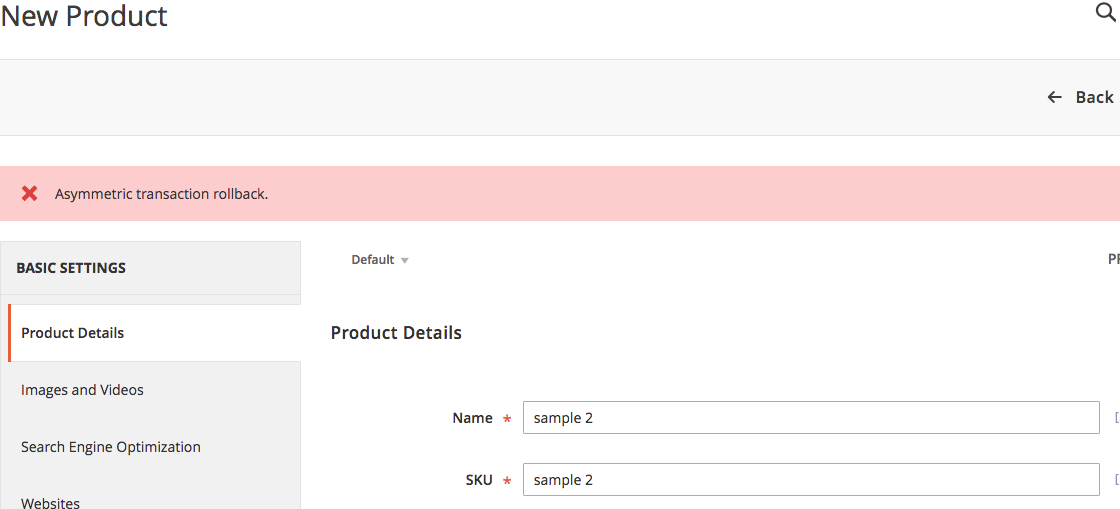Click the red asterisk next to Name

tap(507, 419)
